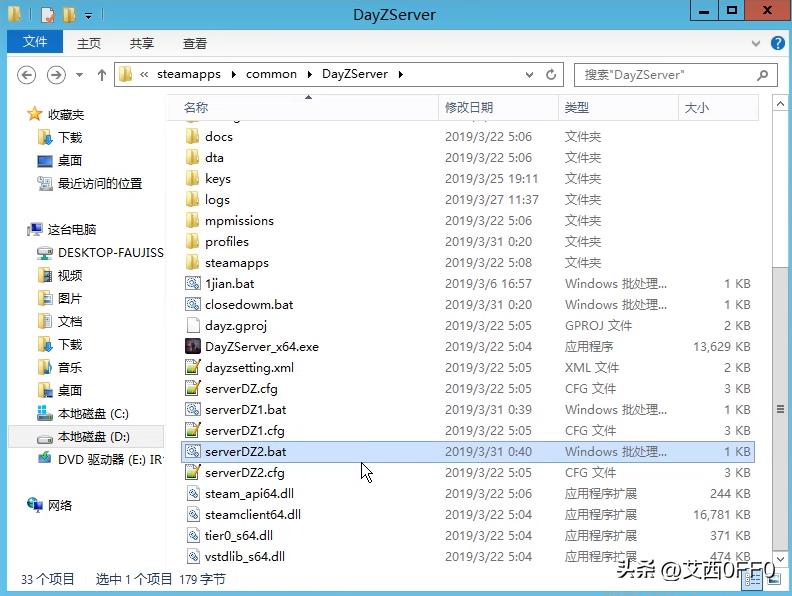
Task: Open 音乐 music library
Action: (70, 367)
